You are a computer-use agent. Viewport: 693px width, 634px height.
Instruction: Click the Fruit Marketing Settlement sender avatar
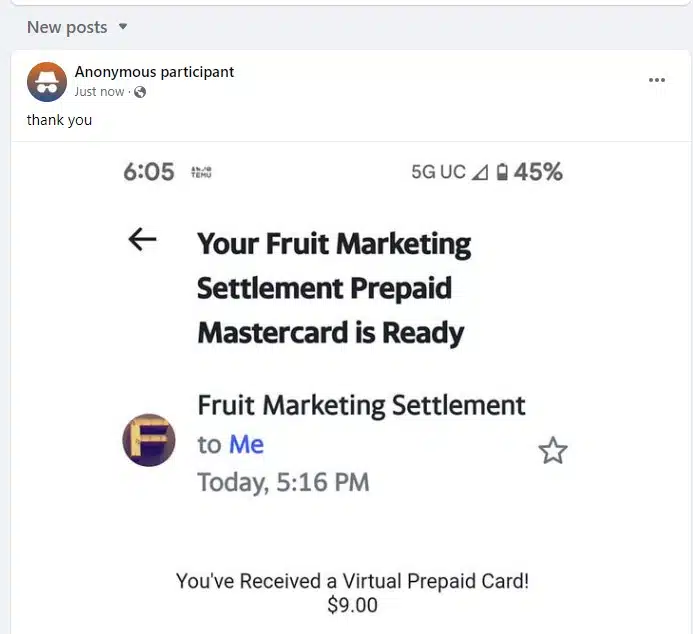pyautogui.click(x=149, y=440)
